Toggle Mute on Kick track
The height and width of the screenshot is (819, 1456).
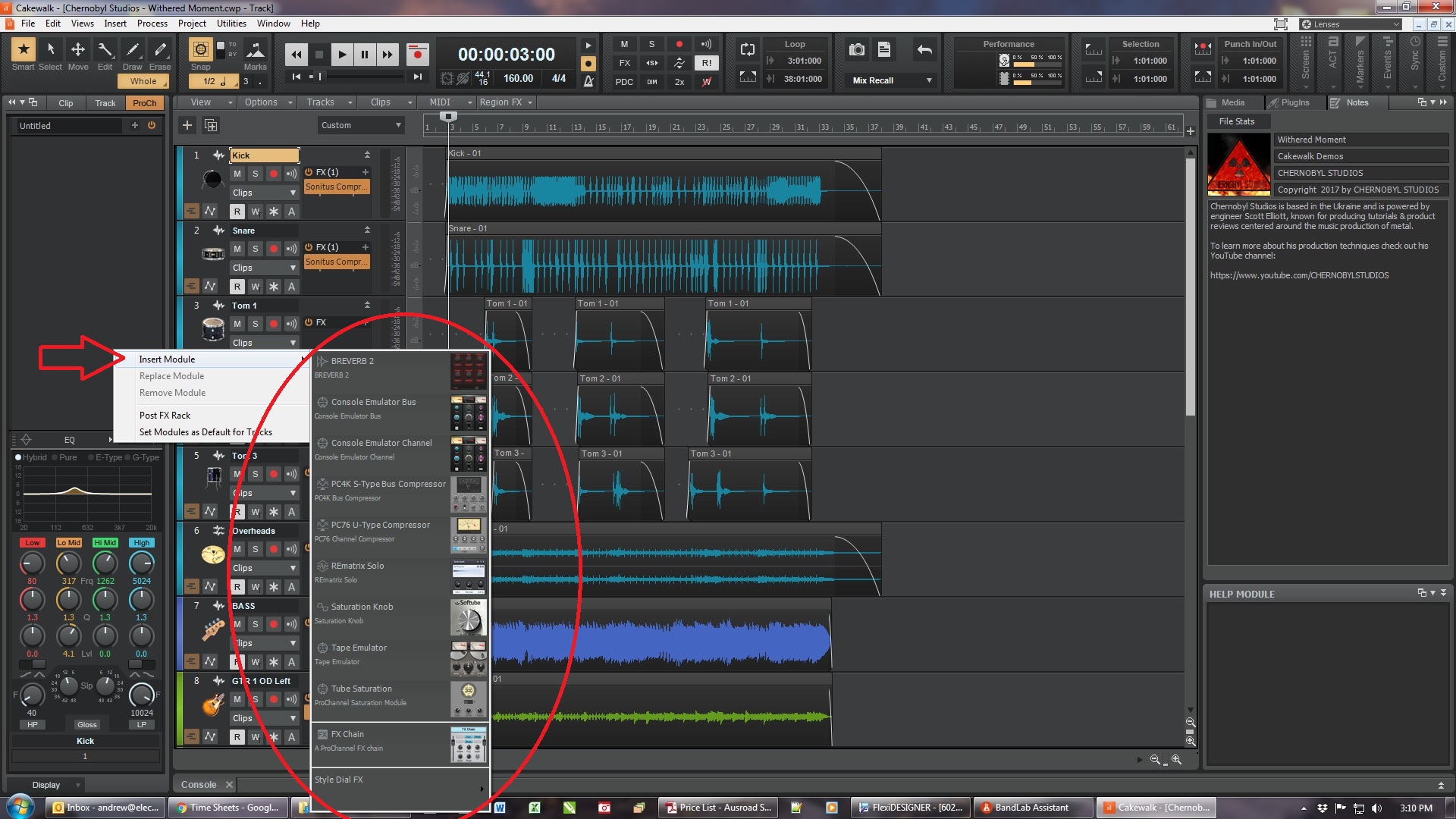pos(237,173)
